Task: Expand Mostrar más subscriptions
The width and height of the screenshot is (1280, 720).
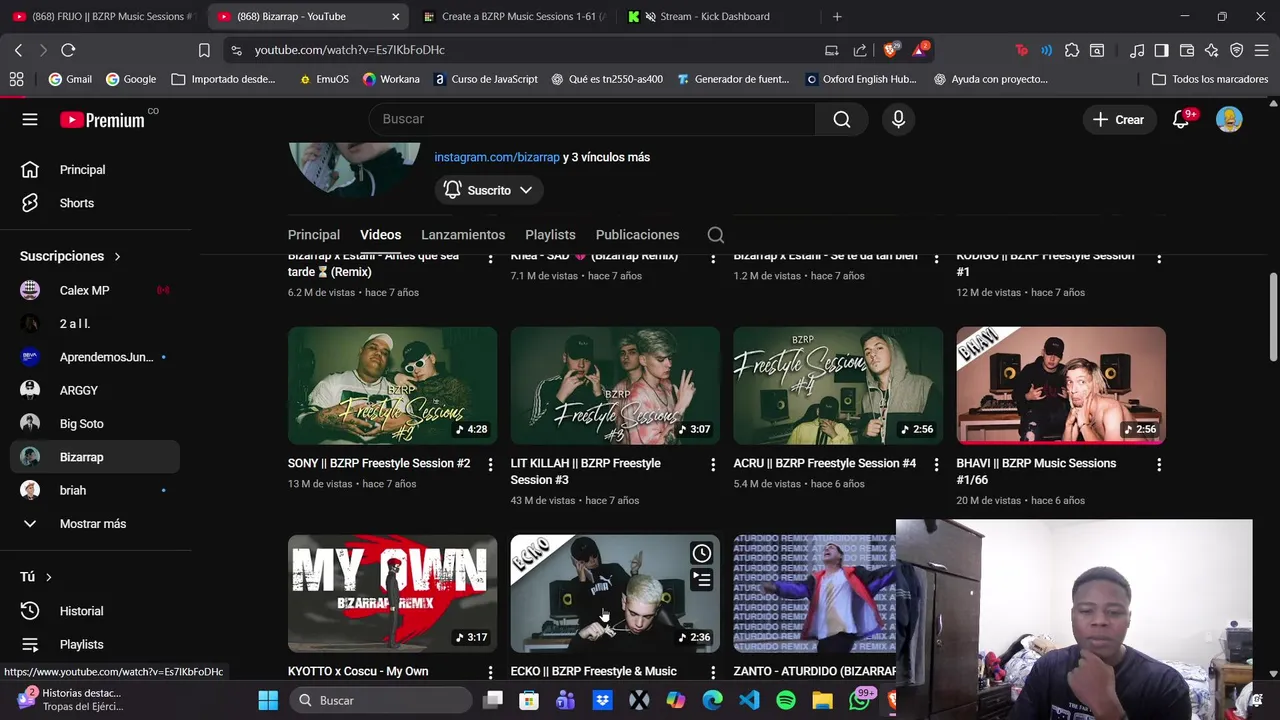Action: point(95,524)
